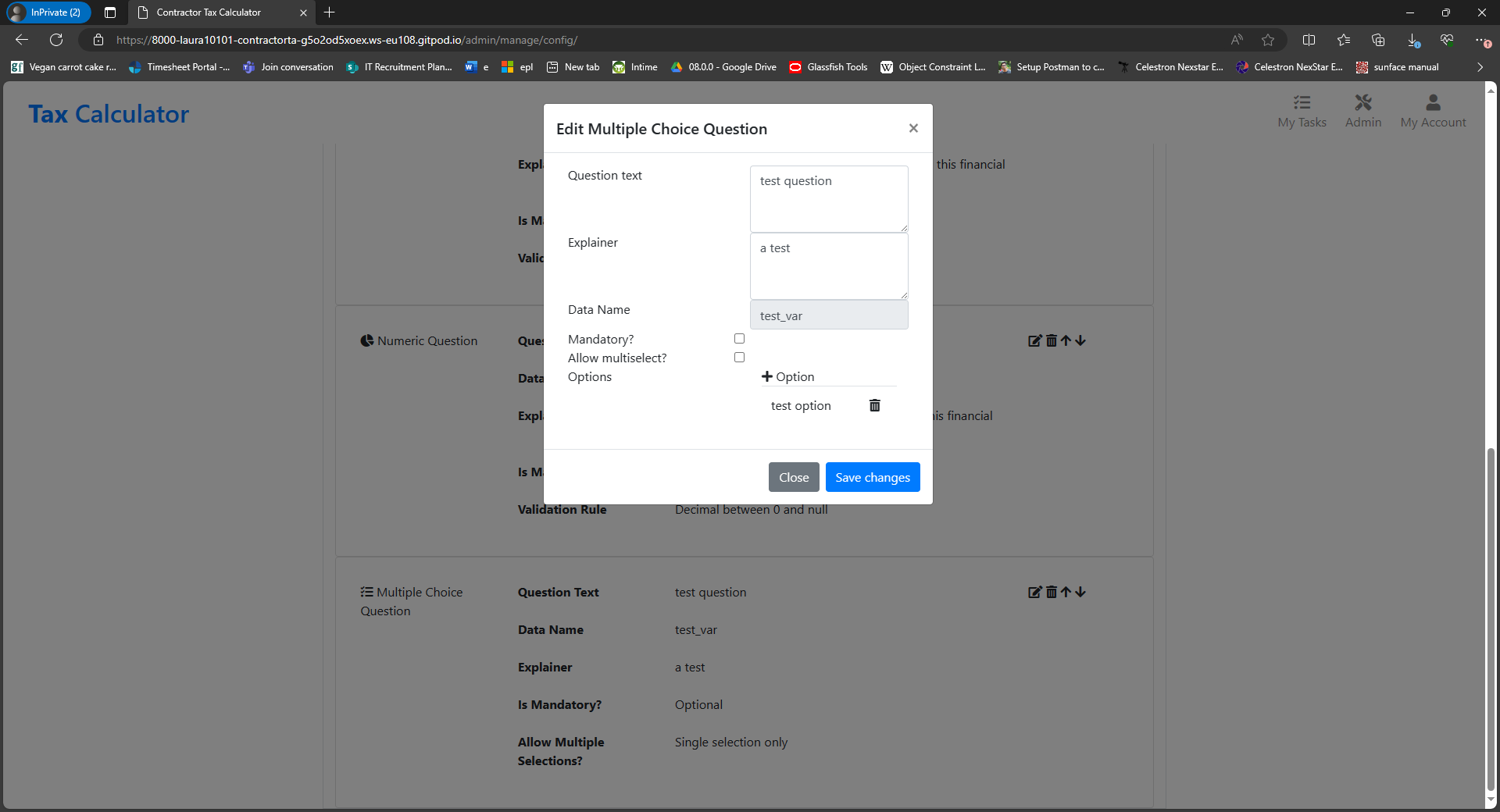
Task: Open the My Account menu
Action: tap(1433, 111)
